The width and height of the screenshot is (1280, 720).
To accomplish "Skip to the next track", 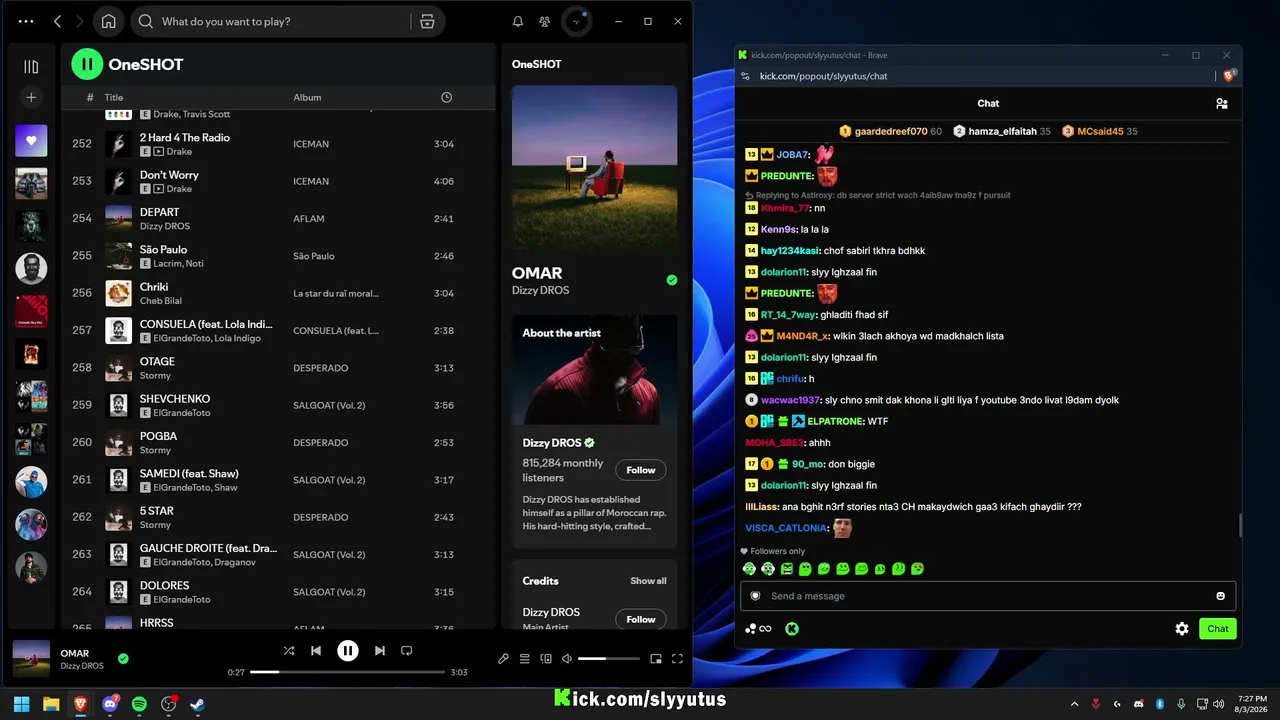I will click(x=380, y=651).
